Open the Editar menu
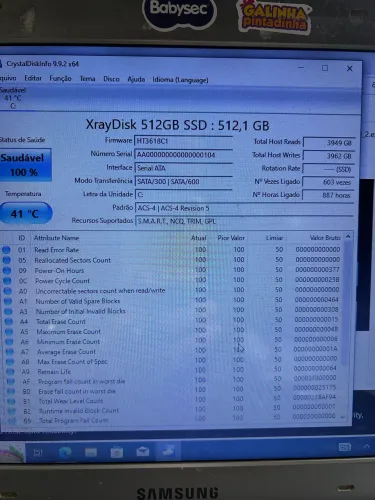 pos(33,78)
